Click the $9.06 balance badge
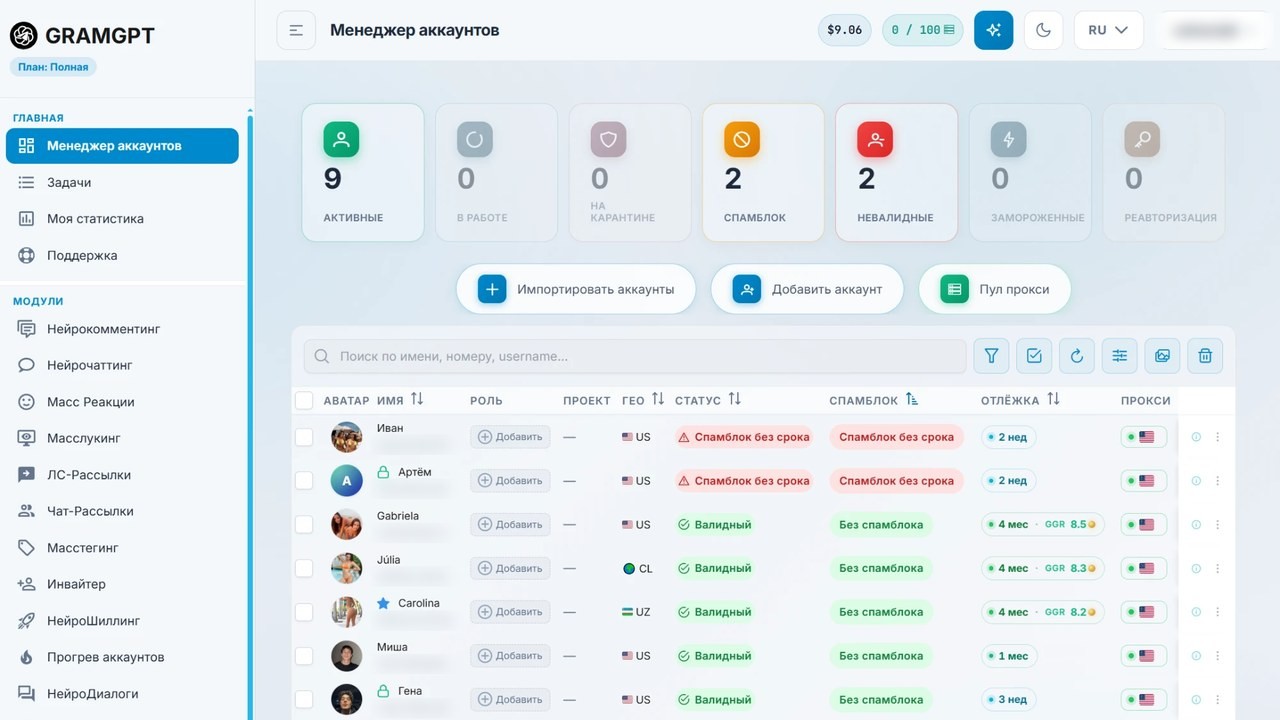This screenshot has width=1280, height=720. pyautogui.click(x=845, y=30)
